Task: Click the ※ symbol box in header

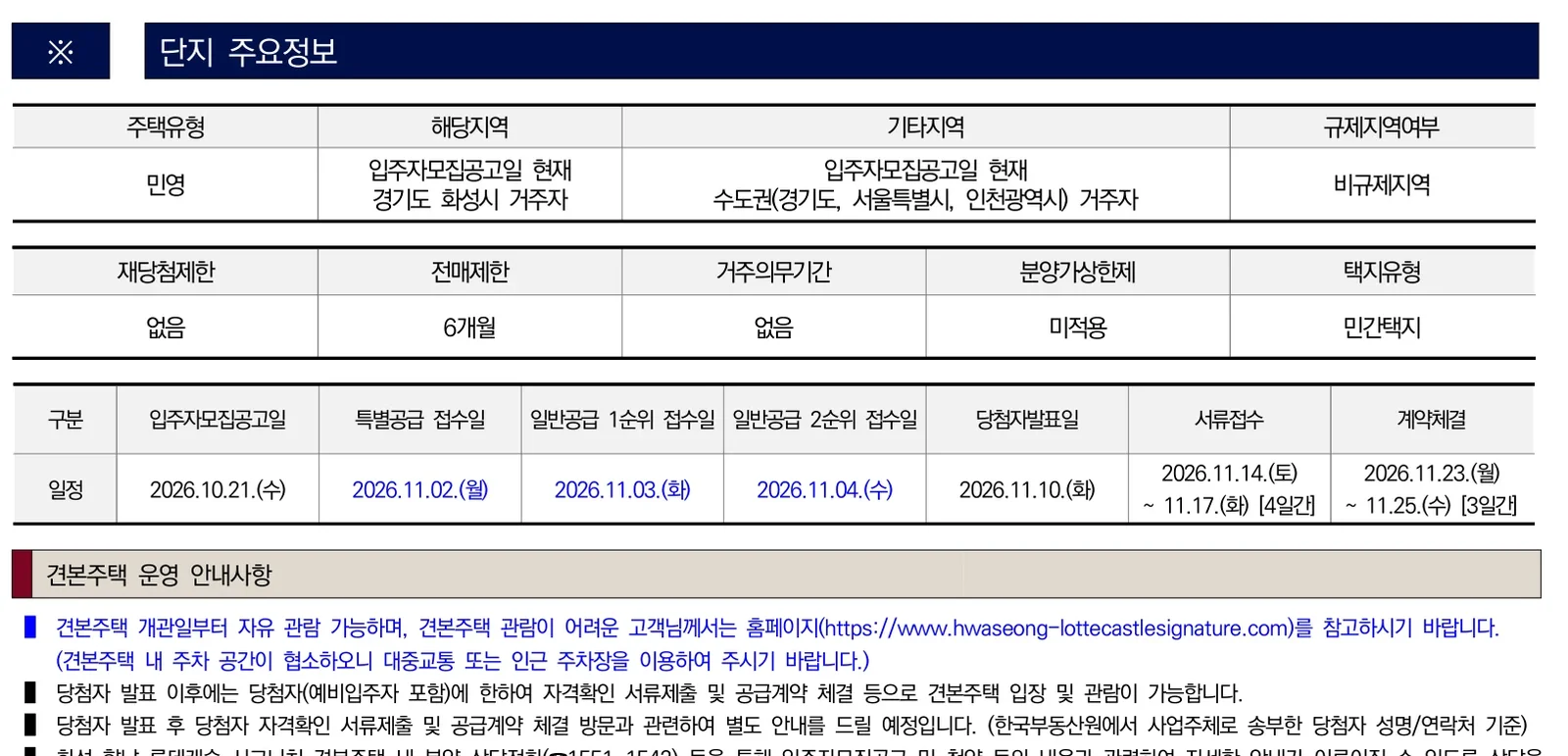Action: tap(61, 51)
